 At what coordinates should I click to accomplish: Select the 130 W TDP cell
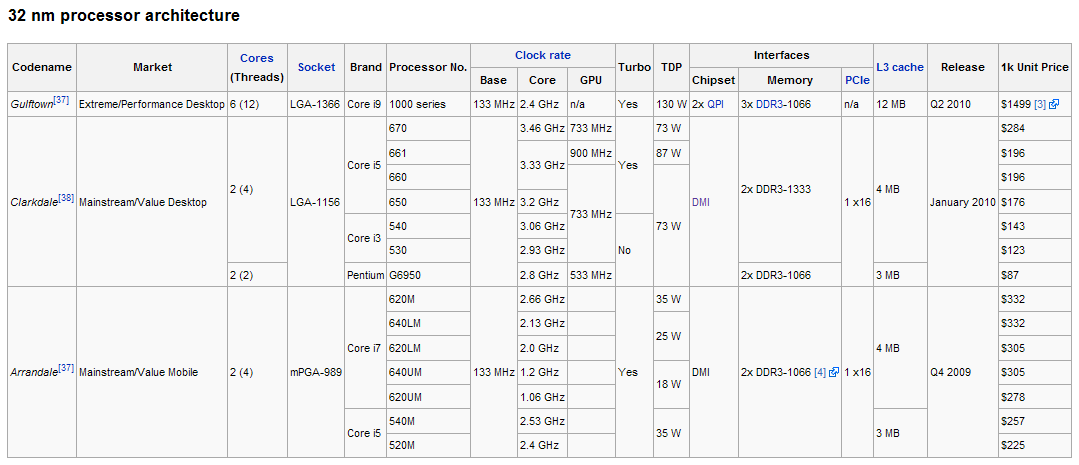pos(670,104)
